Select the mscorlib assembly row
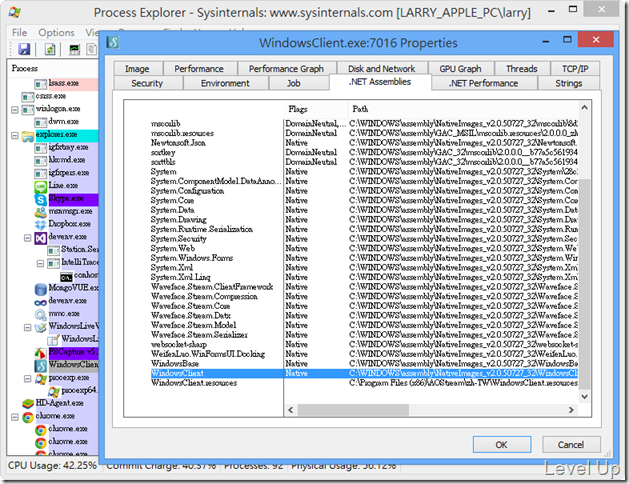This screenshot has width=629, height=484. tap(364, 124)
